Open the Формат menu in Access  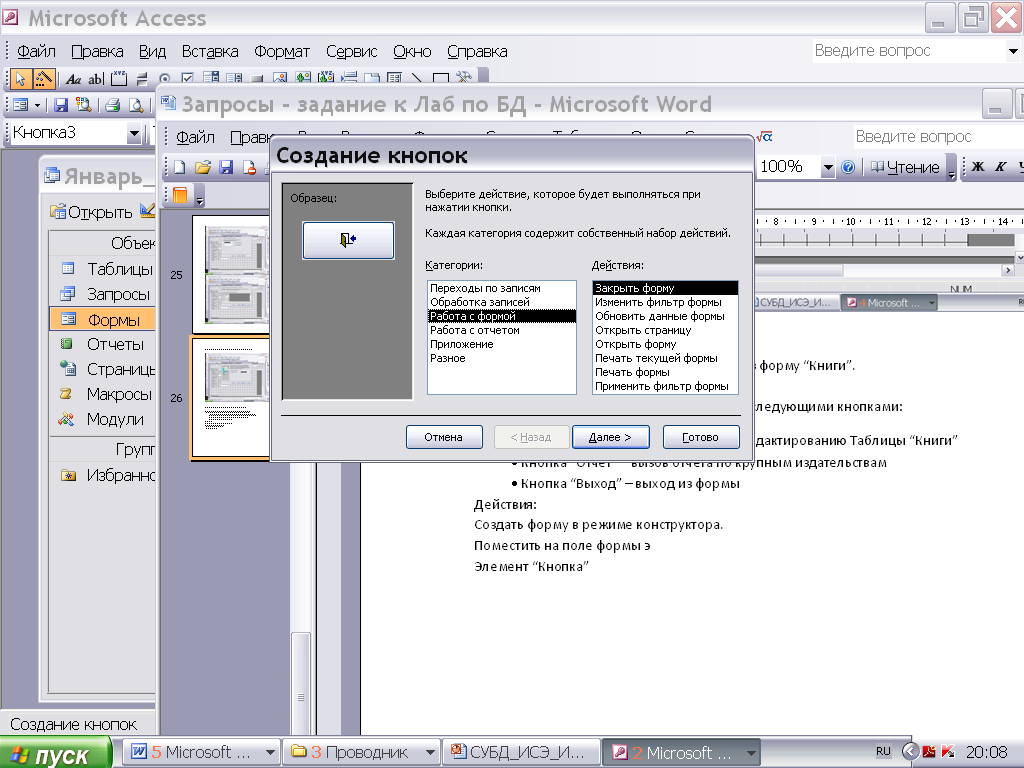(281, 51)
